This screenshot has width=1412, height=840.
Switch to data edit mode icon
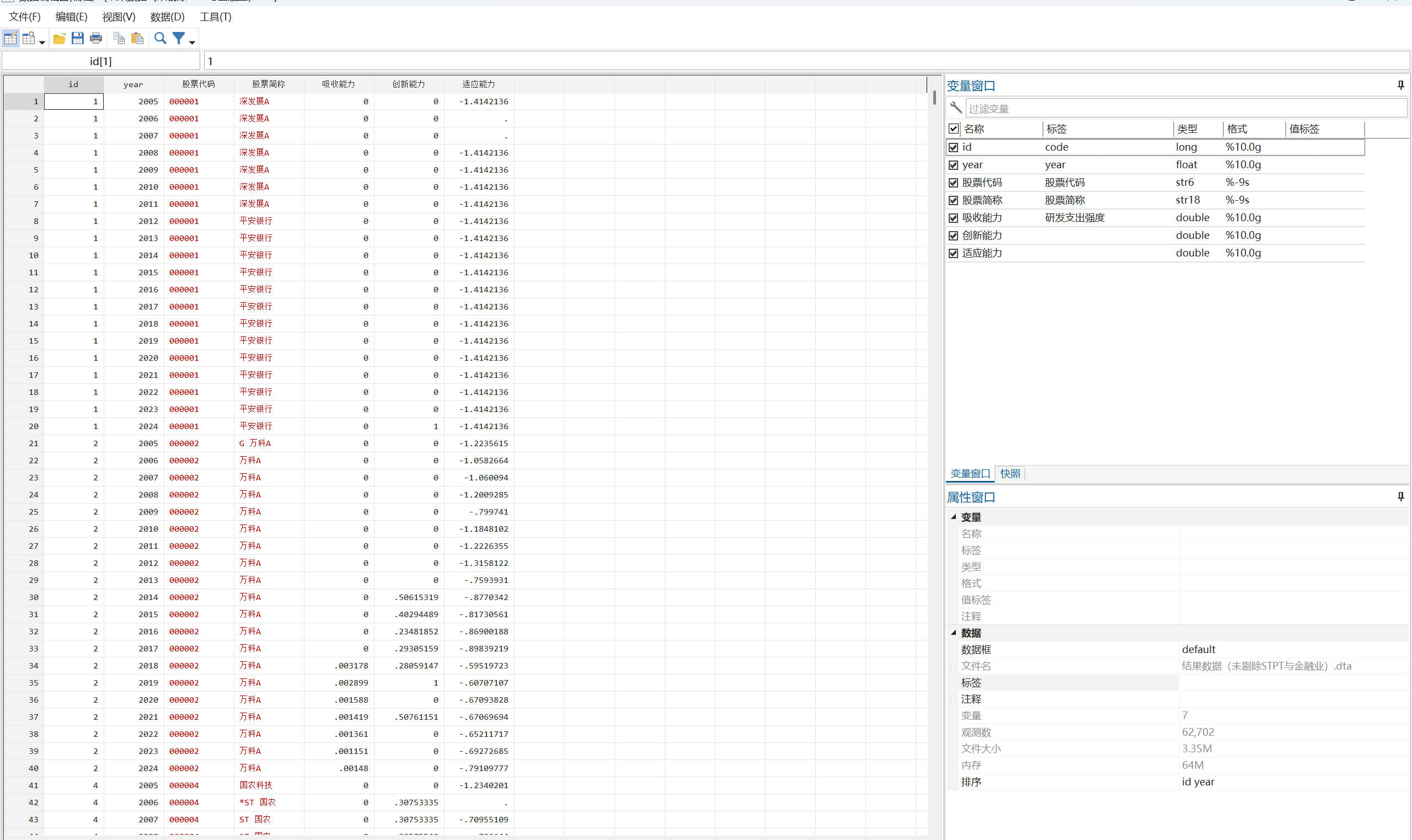(x=10, y=39)
